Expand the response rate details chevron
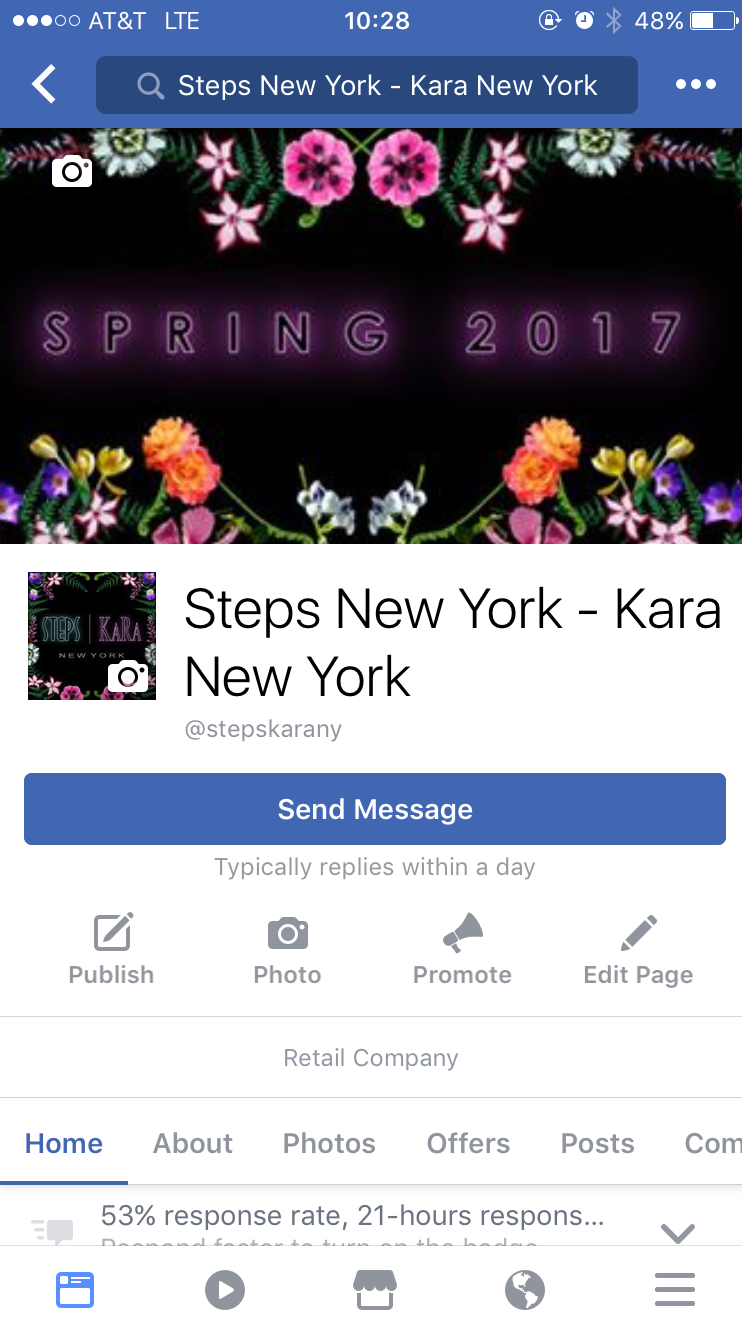Viewport: 742px width, 1334px height. (678, 1234)
